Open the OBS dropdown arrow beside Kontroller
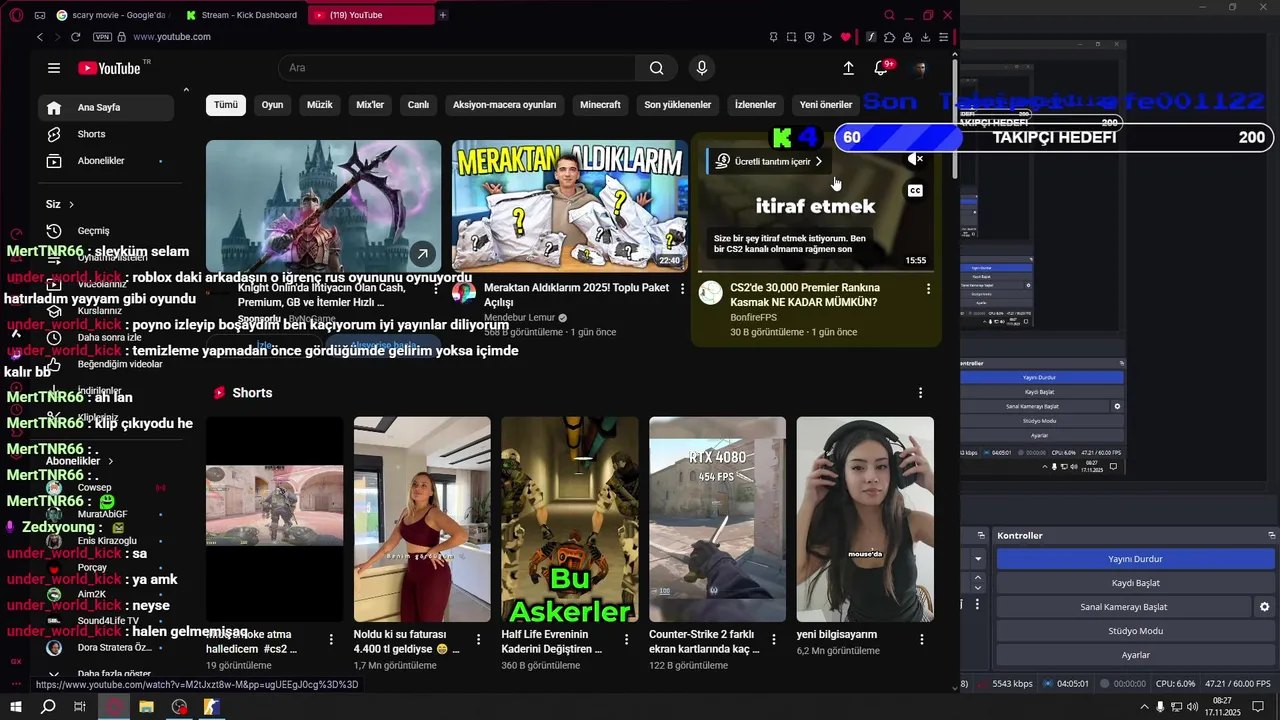This screenshot has width=1280, height=720. 978,559
